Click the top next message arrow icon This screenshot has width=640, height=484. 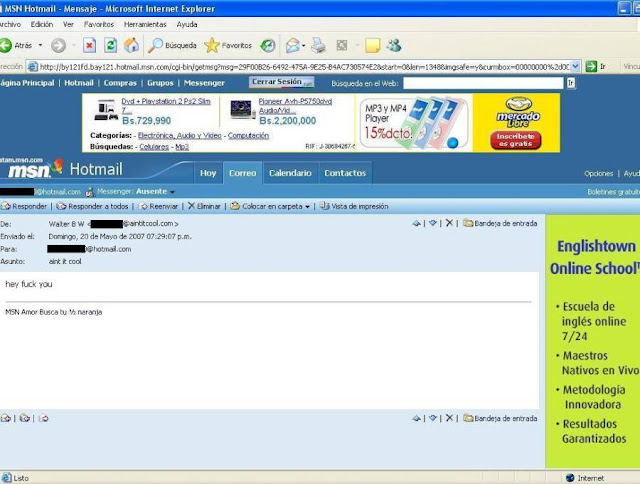tap(433, 223)
